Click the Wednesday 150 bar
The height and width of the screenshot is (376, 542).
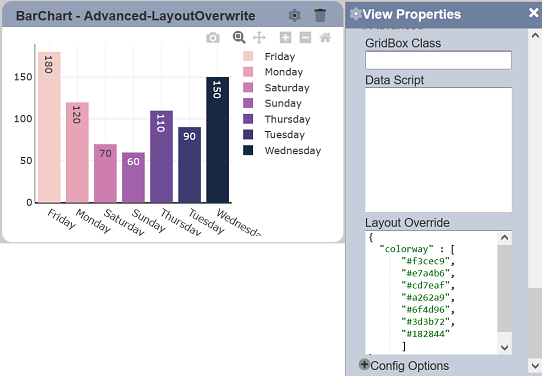[217, 140]
